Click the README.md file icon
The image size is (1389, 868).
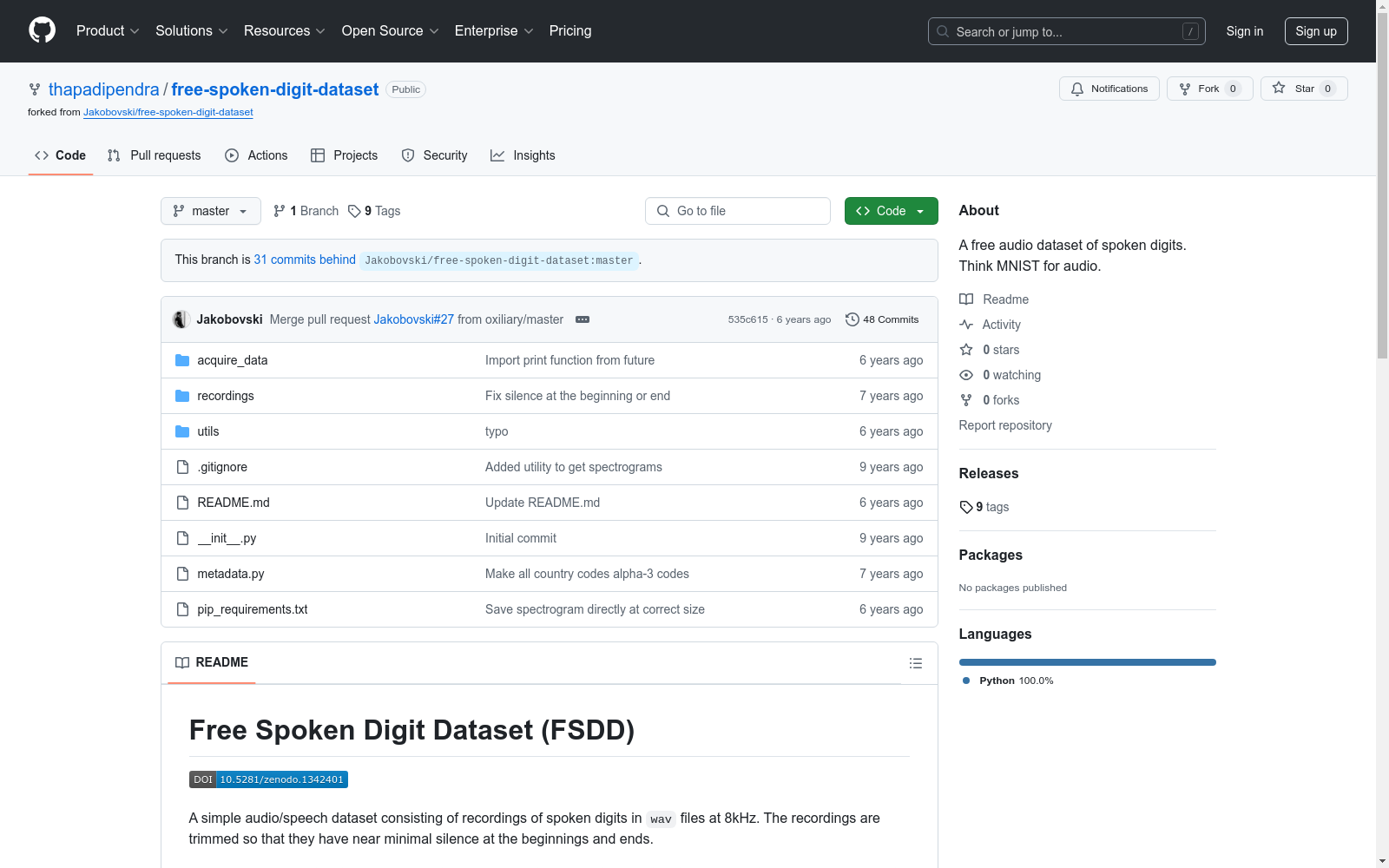pos(182,503)
